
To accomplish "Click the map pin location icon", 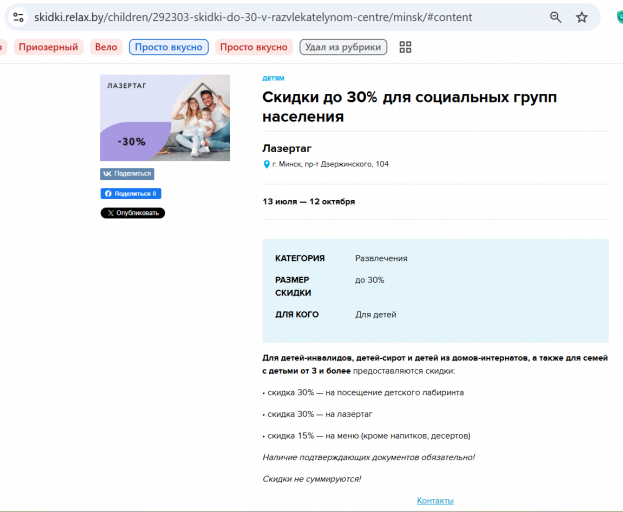I will tap(266, 164).
